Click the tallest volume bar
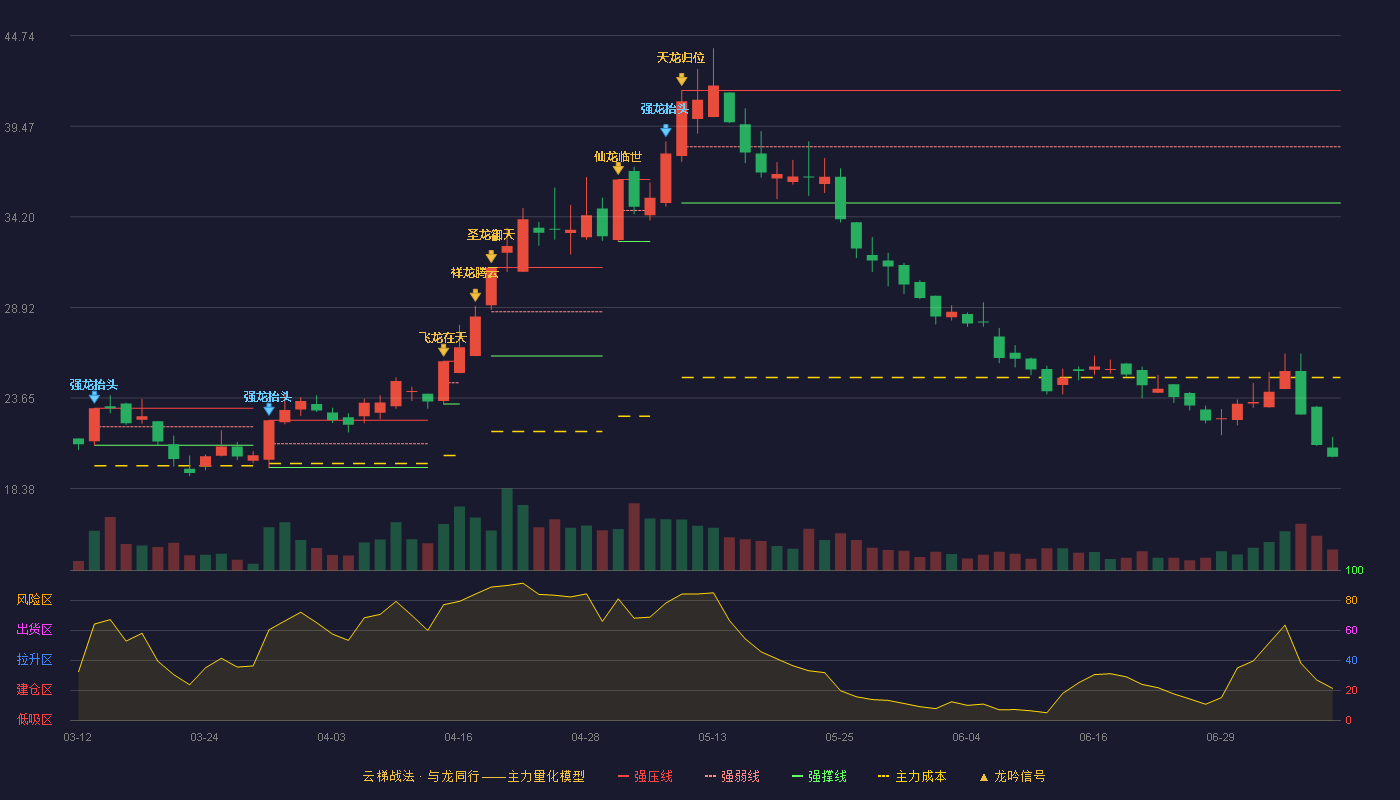Image resolution: width=1400 pixels, height=800 pixels. tap(507, 529)
